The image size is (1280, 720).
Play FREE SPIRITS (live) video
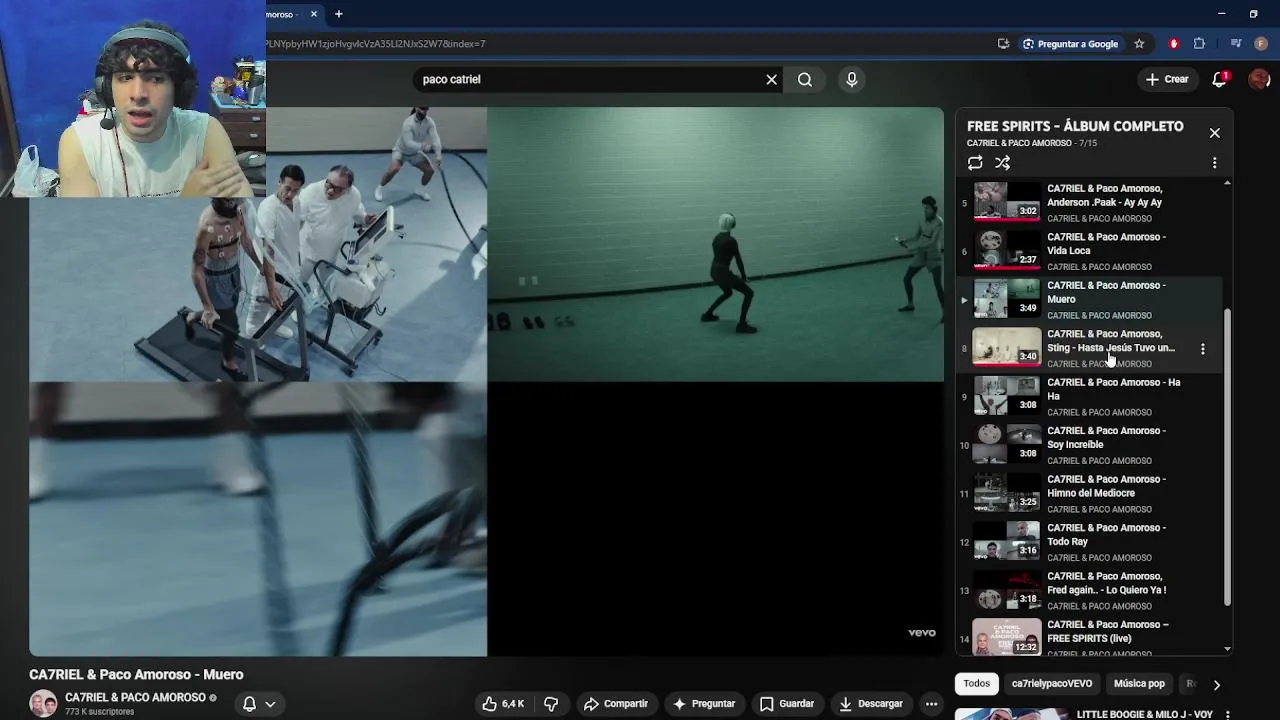point(1090,637)
